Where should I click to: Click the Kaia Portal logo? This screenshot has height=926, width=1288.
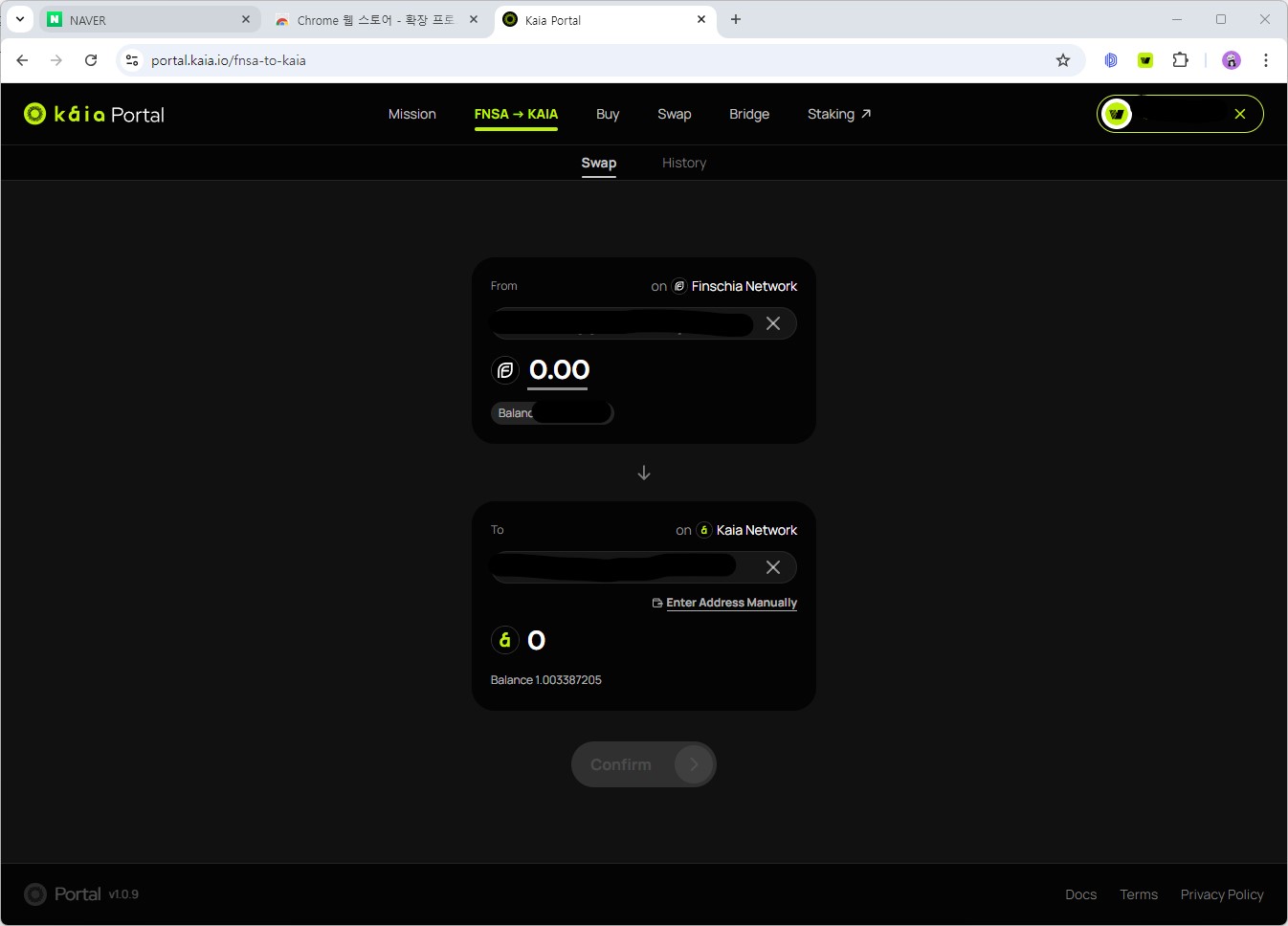point(94,115)
